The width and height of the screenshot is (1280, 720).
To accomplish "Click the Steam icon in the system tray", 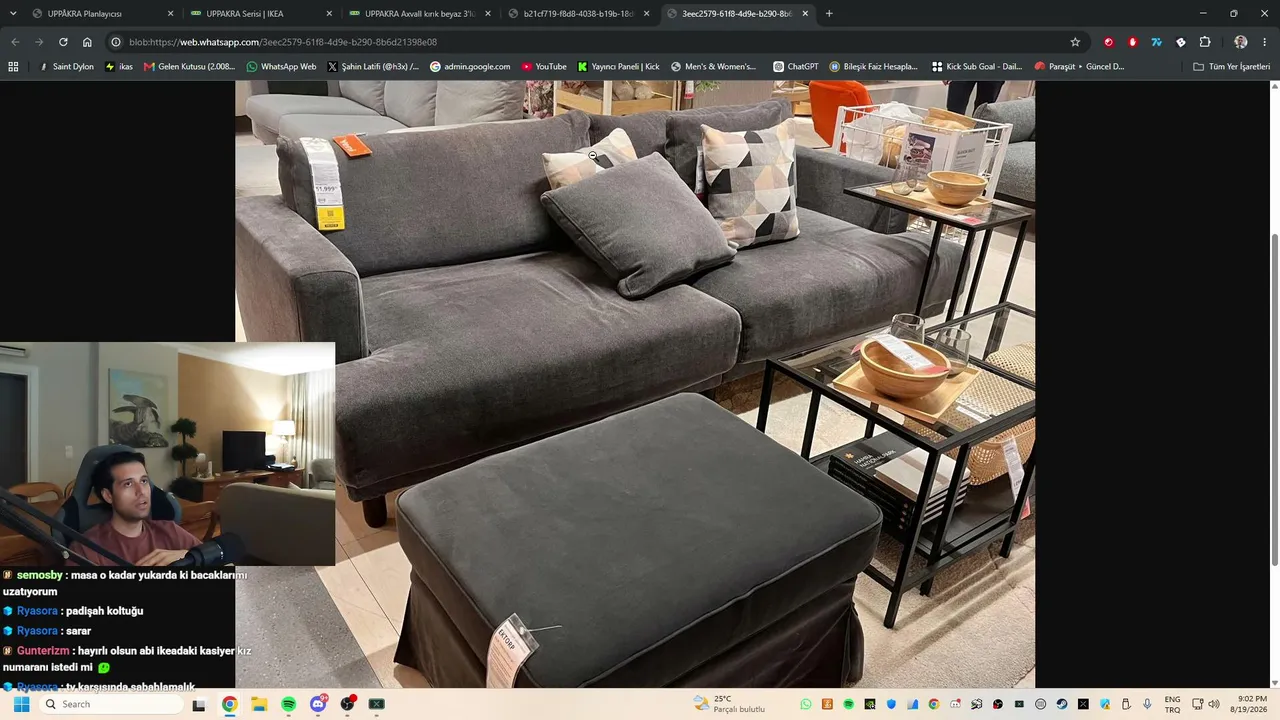I will (x=1061, y=704).
